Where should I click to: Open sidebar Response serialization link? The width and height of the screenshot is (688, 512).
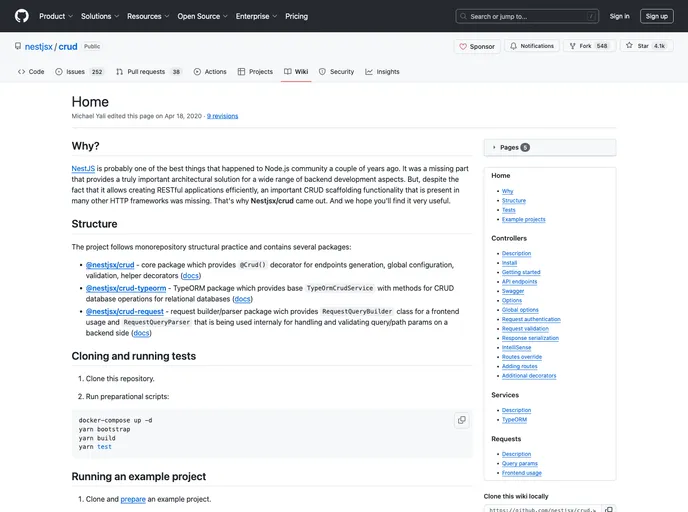530,338
